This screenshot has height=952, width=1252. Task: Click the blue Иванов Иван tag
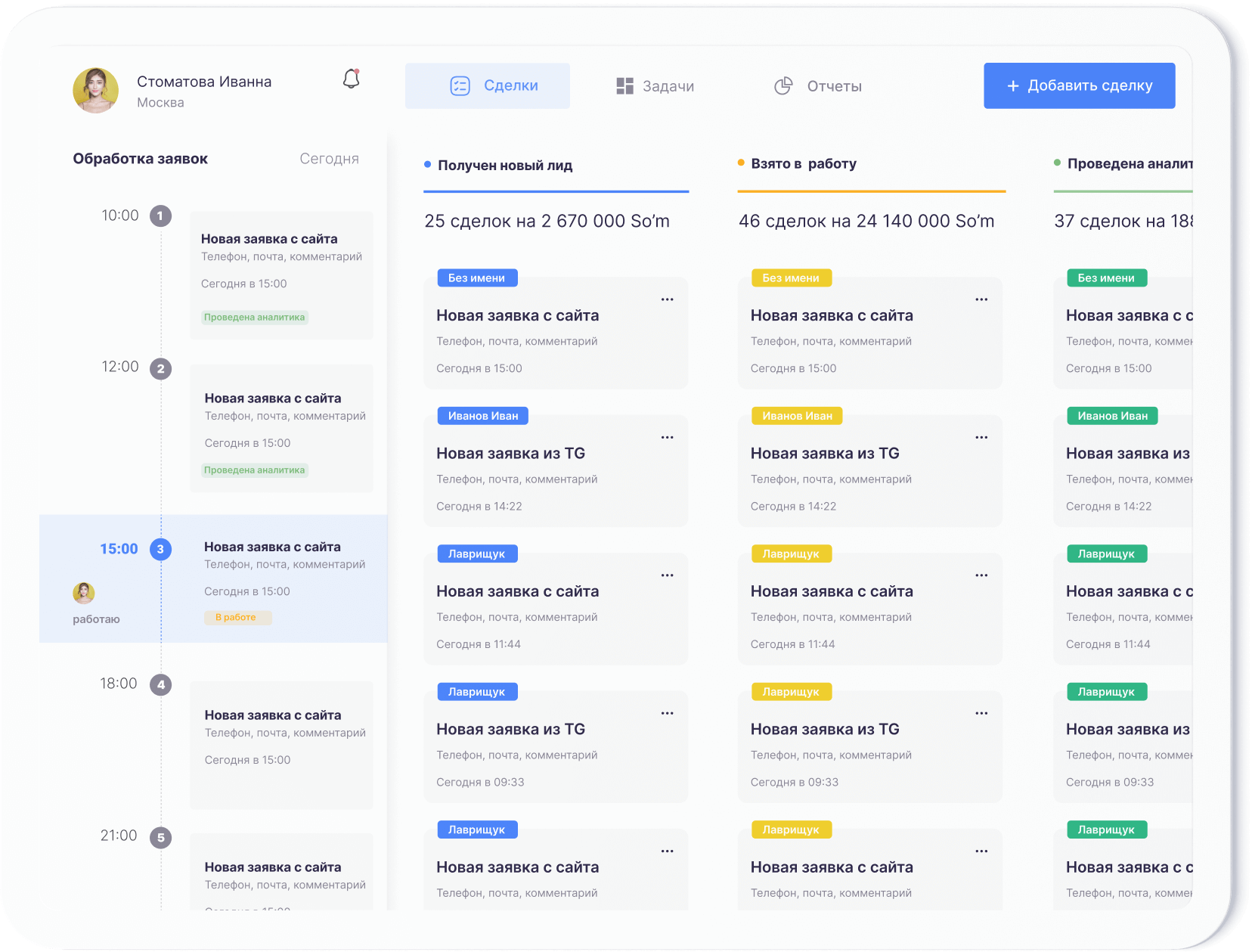(x=483, y=416)
